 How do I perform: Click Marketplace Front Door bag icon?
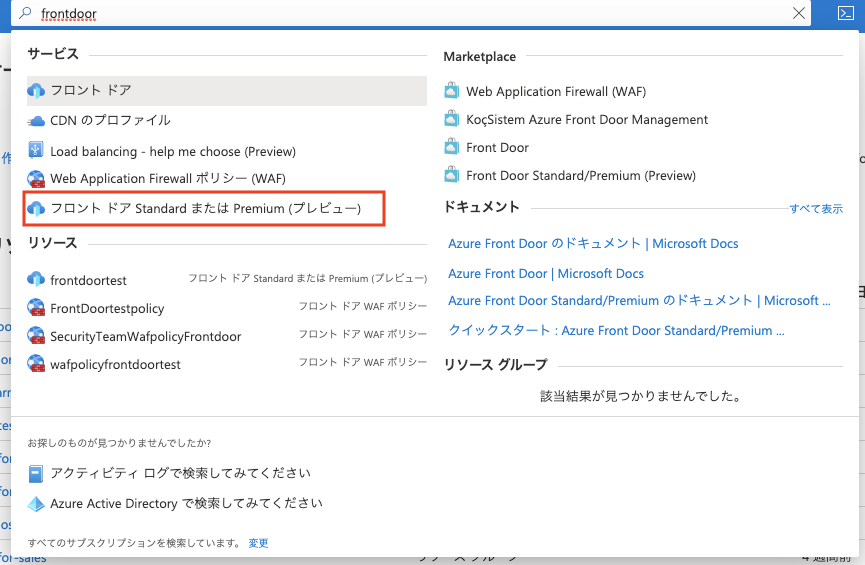[x=451, y=146]
